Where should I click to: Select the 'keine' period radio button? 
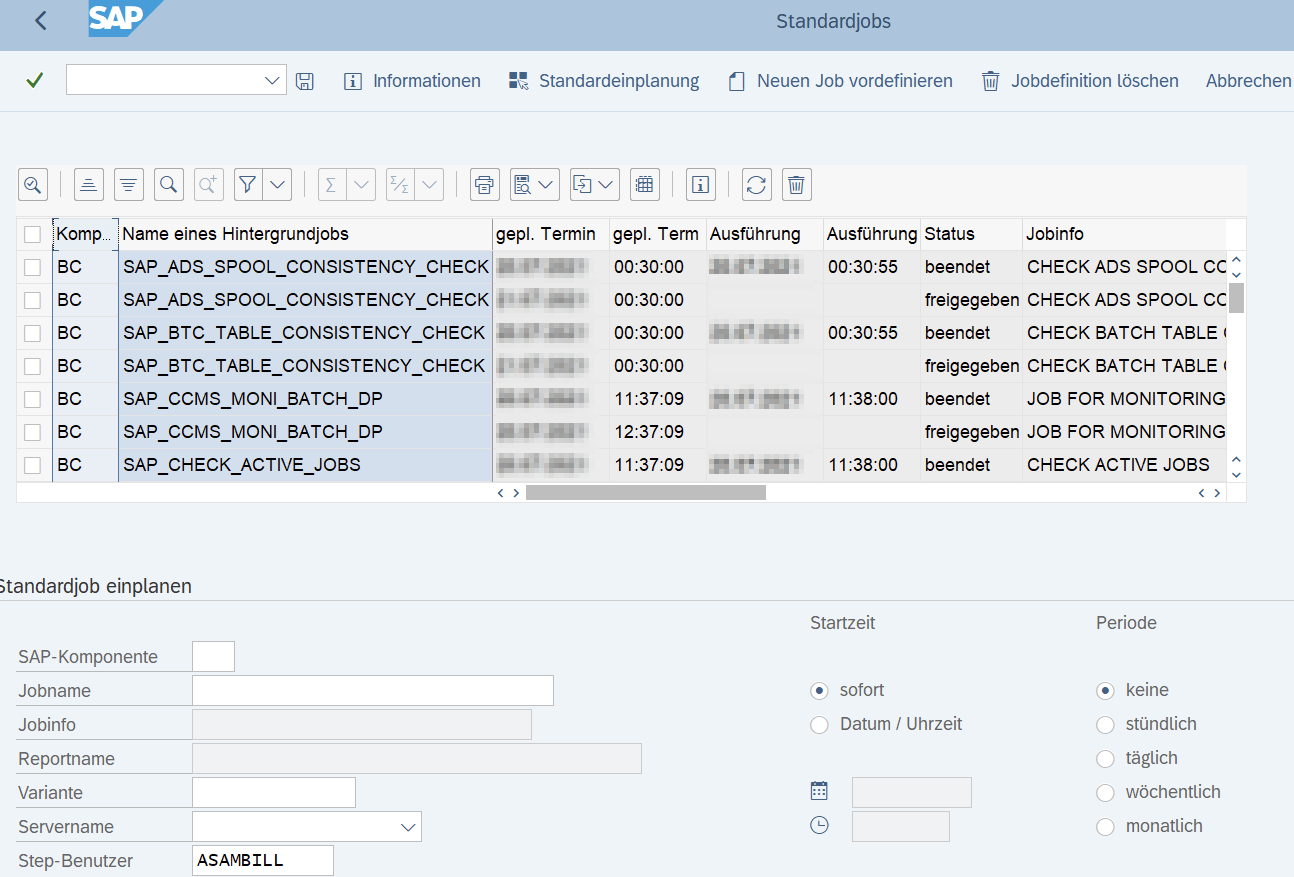1105,690
